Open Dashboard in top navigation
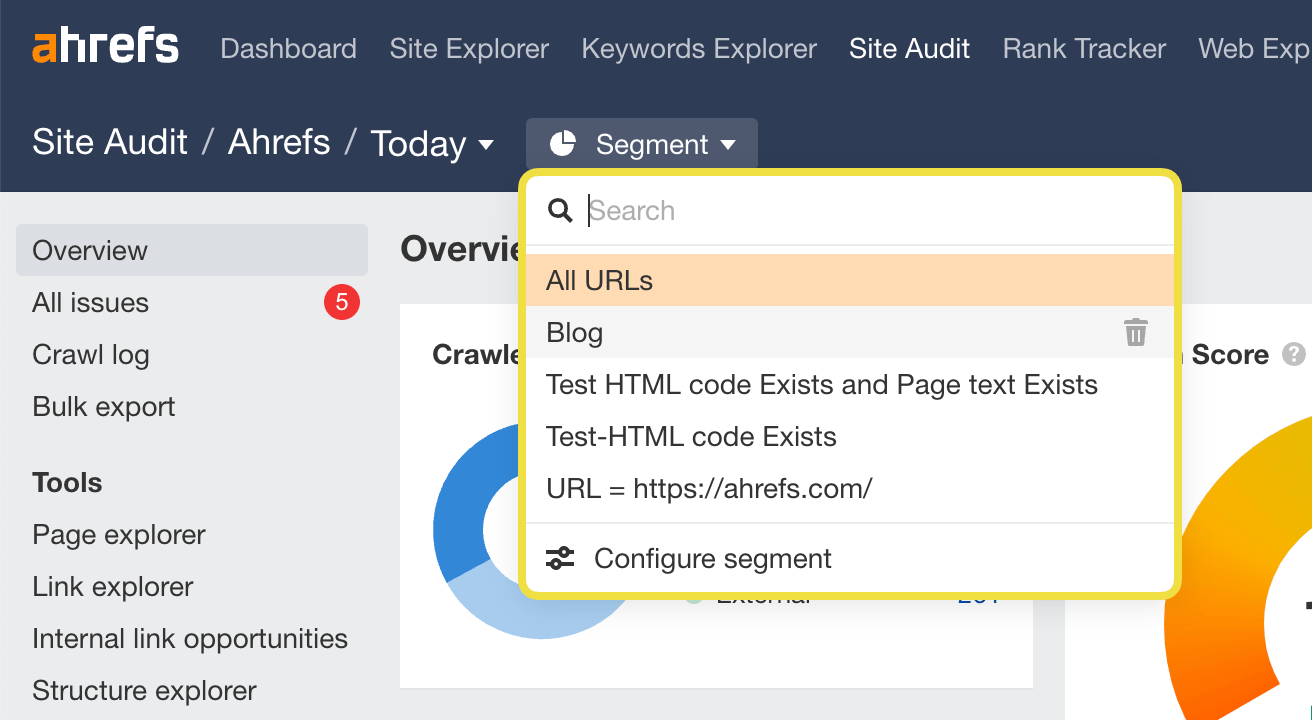Image resolution: width=1312 pixels, height=720 pixels. click(x=288, y=48)
